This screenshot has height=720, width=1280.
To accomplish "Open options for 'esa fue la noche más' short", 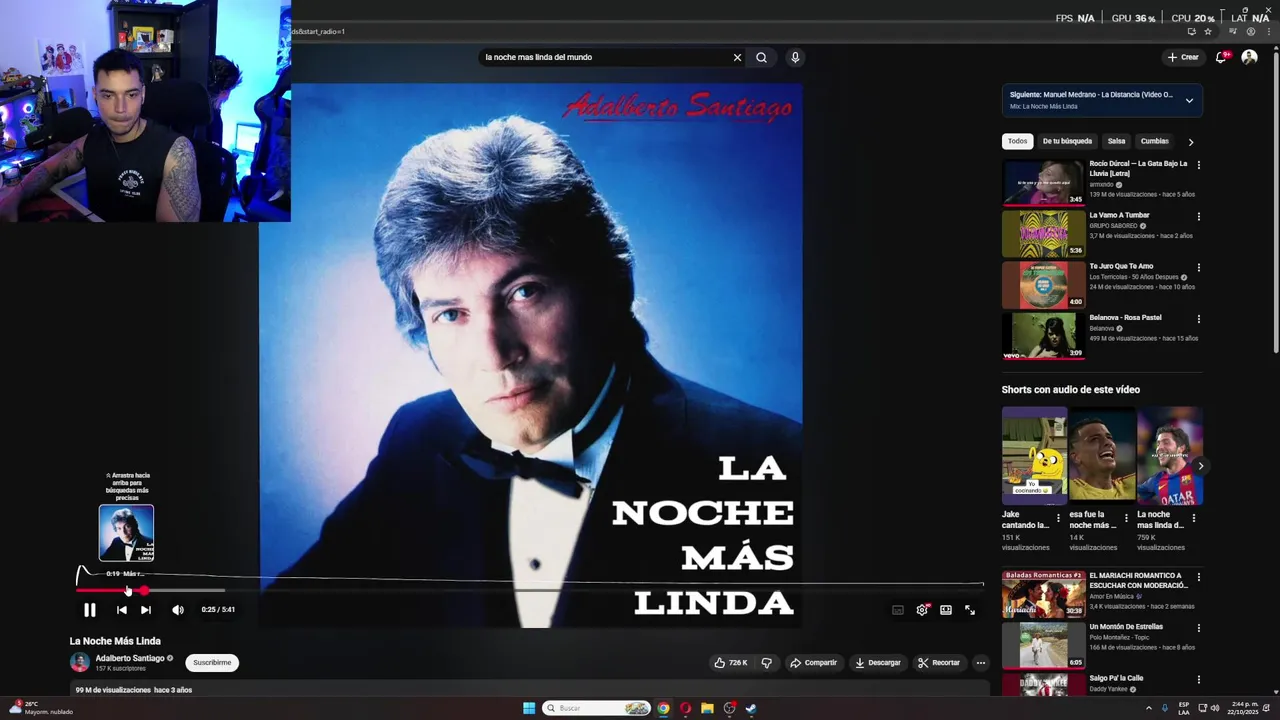I will 1126,518.
